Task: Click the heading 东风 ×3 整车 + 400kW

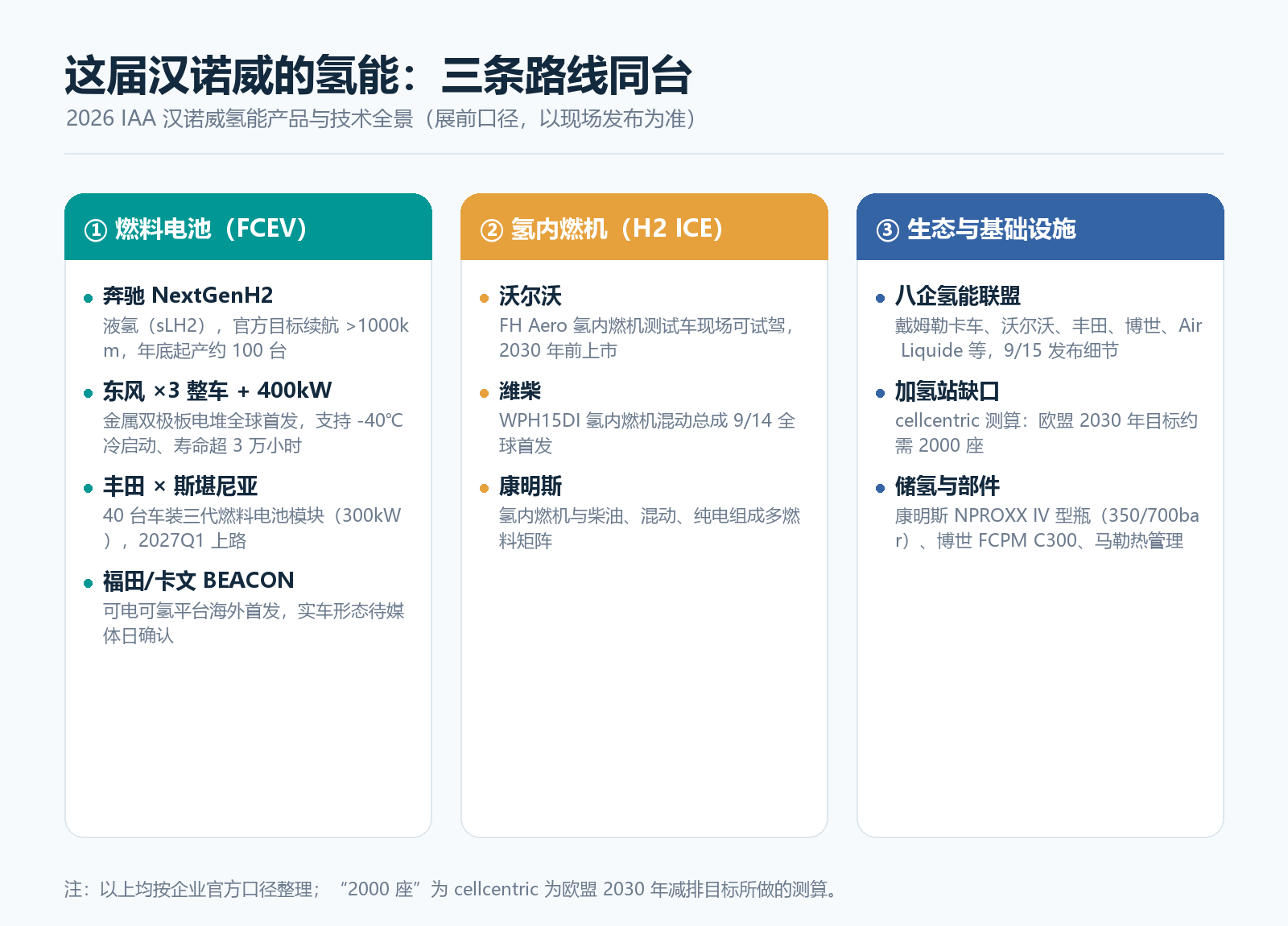Action: click(217, 391)
